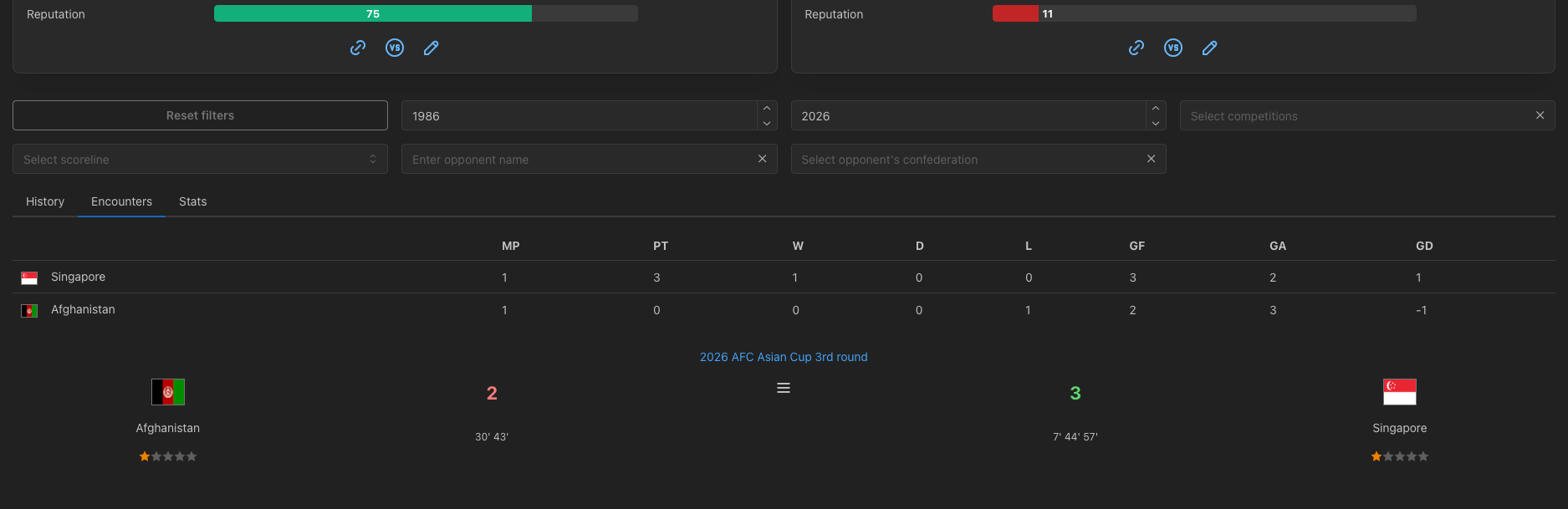This screenshot has width=1568, height=509.
Task: Open the match details hamburger menu icon
Action: (784, 388)
